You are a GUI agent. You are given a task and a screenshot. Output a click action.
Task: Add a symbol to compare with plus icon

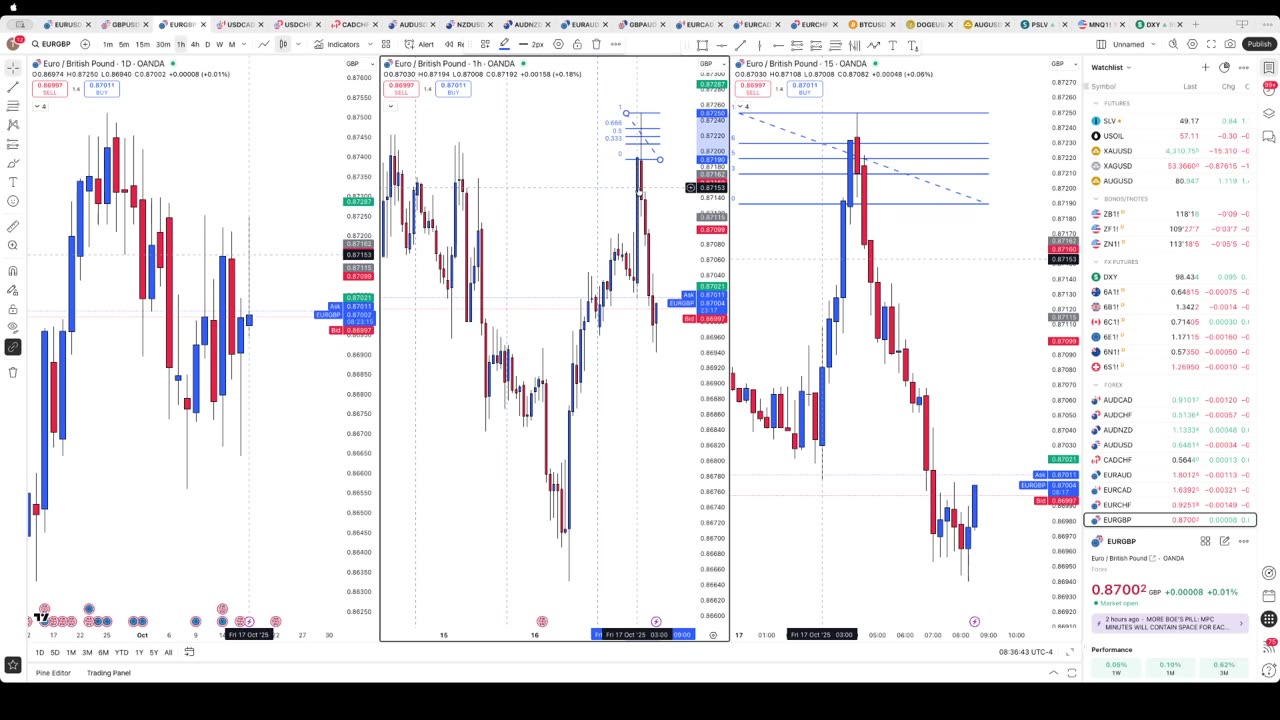click(85, 44)
